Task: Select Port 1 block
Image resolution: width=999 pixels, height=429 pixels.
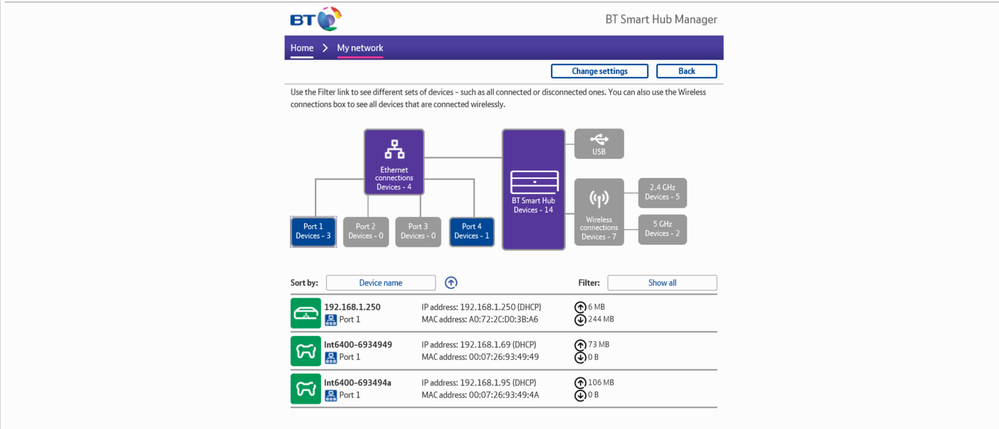Action: point(313,231)
